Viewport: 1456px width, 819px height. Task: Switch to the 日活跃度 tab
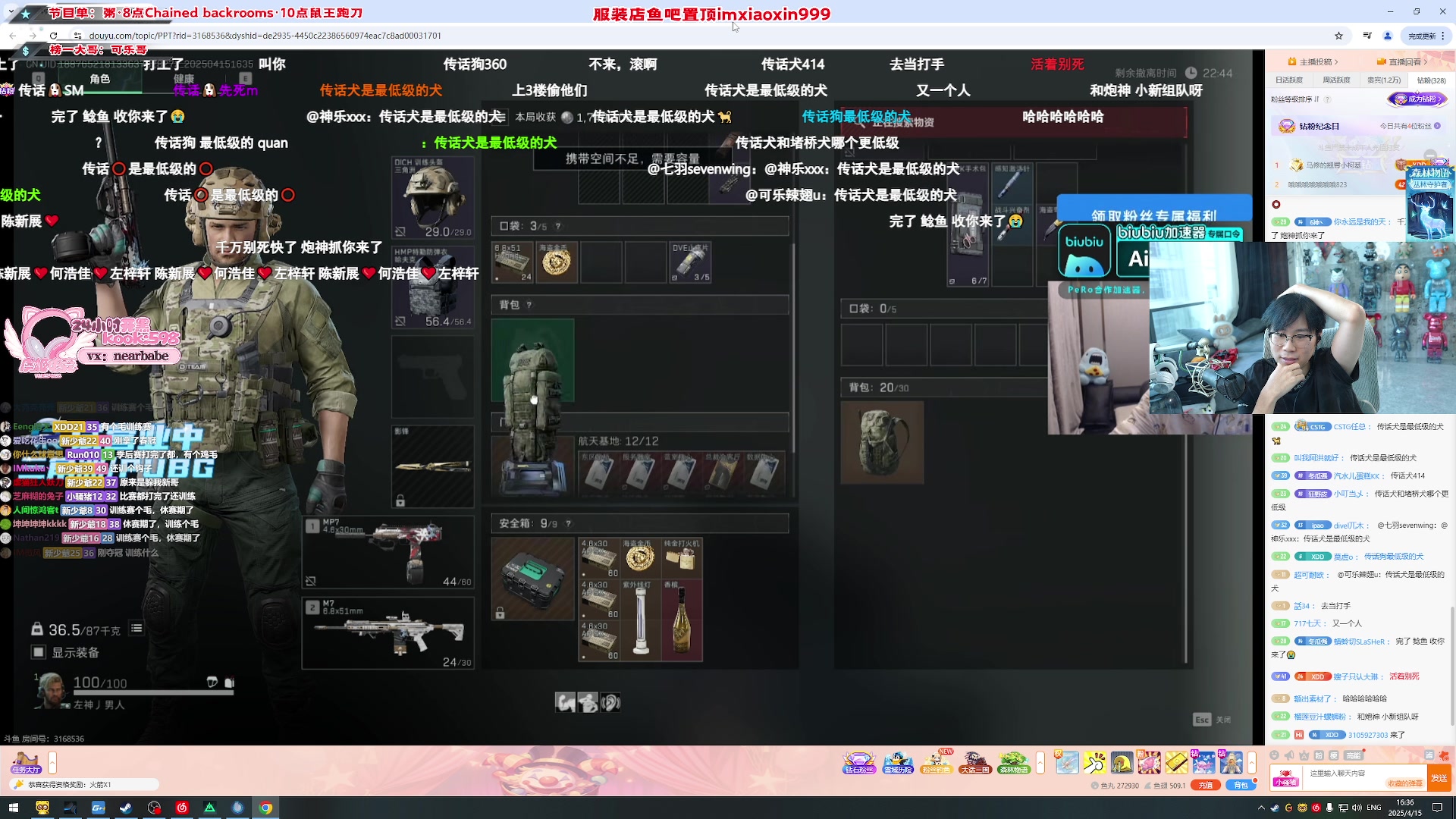click(x=1289, y=80)
